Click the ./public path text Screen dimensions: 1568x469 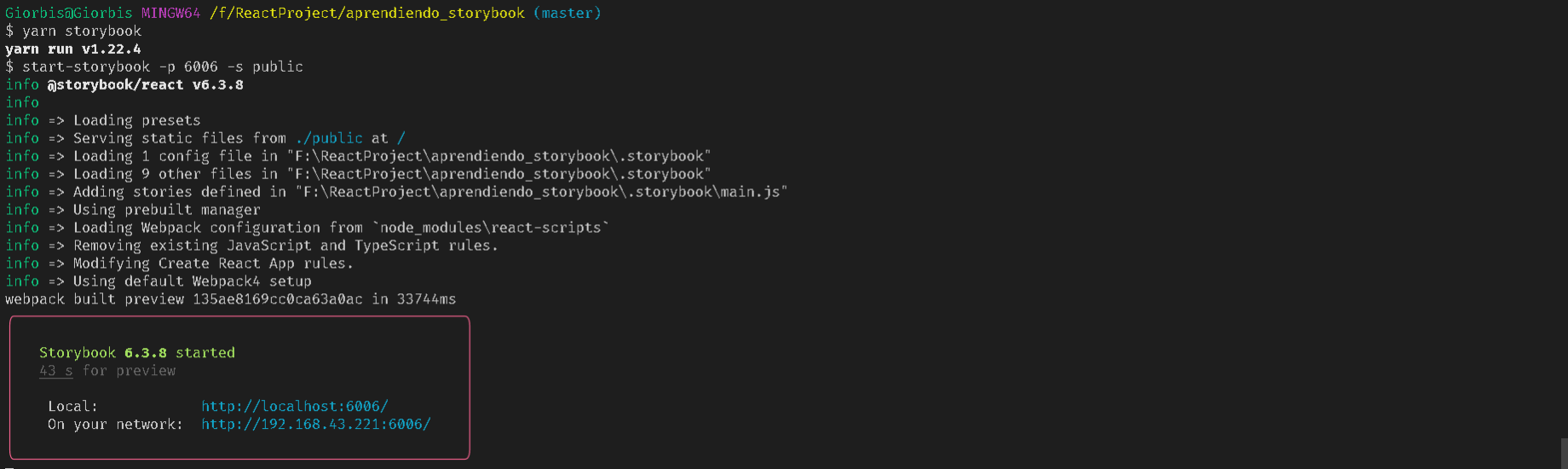pos(329,138)
